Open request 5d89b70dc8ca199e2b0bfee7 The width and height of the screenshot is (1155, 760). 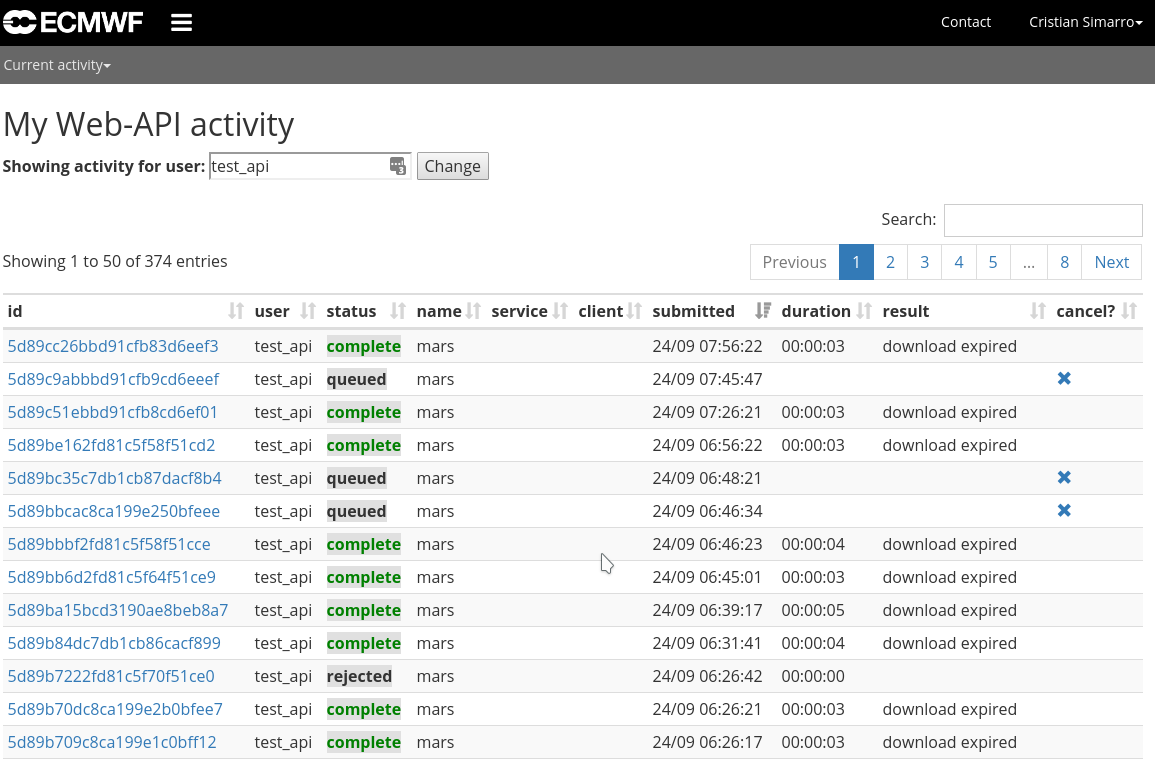pos(115,709)
